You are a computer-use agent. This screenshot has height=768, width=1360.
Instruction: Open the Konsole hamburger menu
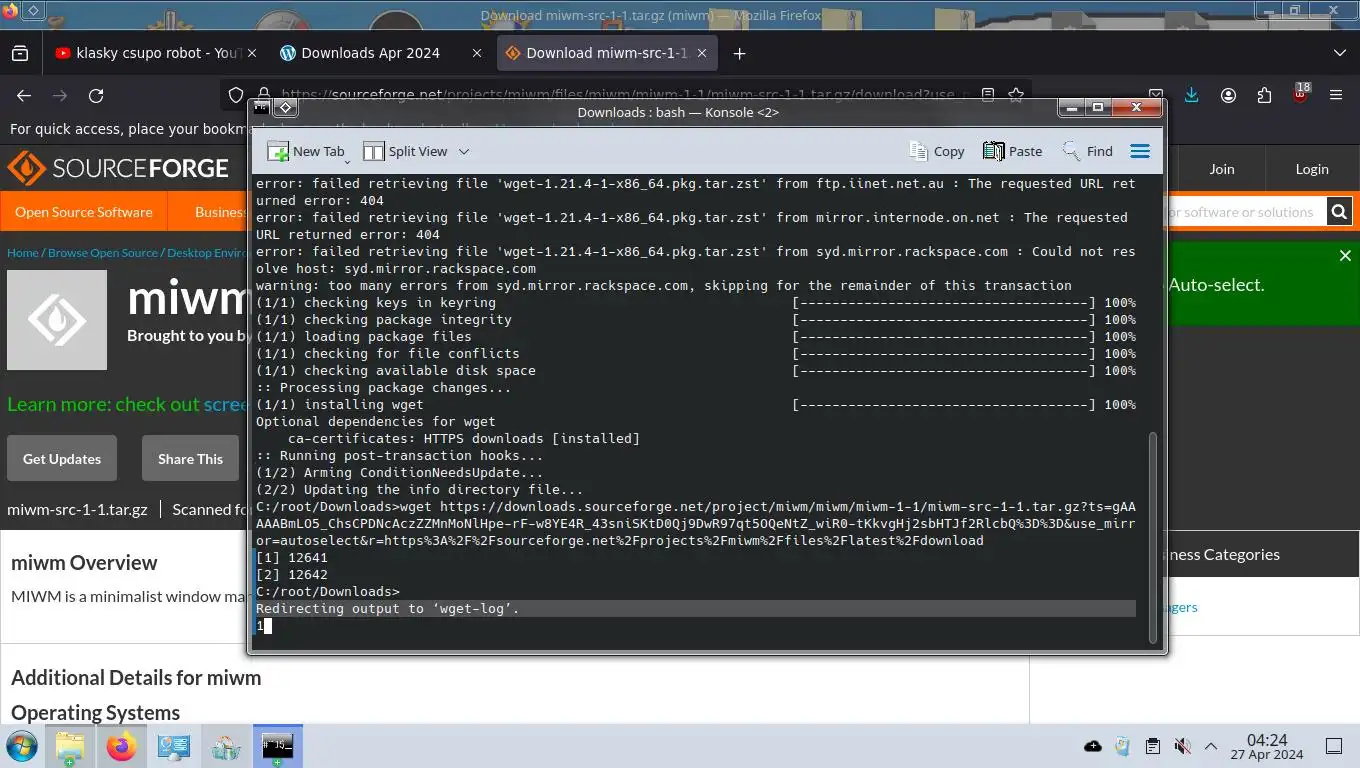point(1140,151)
